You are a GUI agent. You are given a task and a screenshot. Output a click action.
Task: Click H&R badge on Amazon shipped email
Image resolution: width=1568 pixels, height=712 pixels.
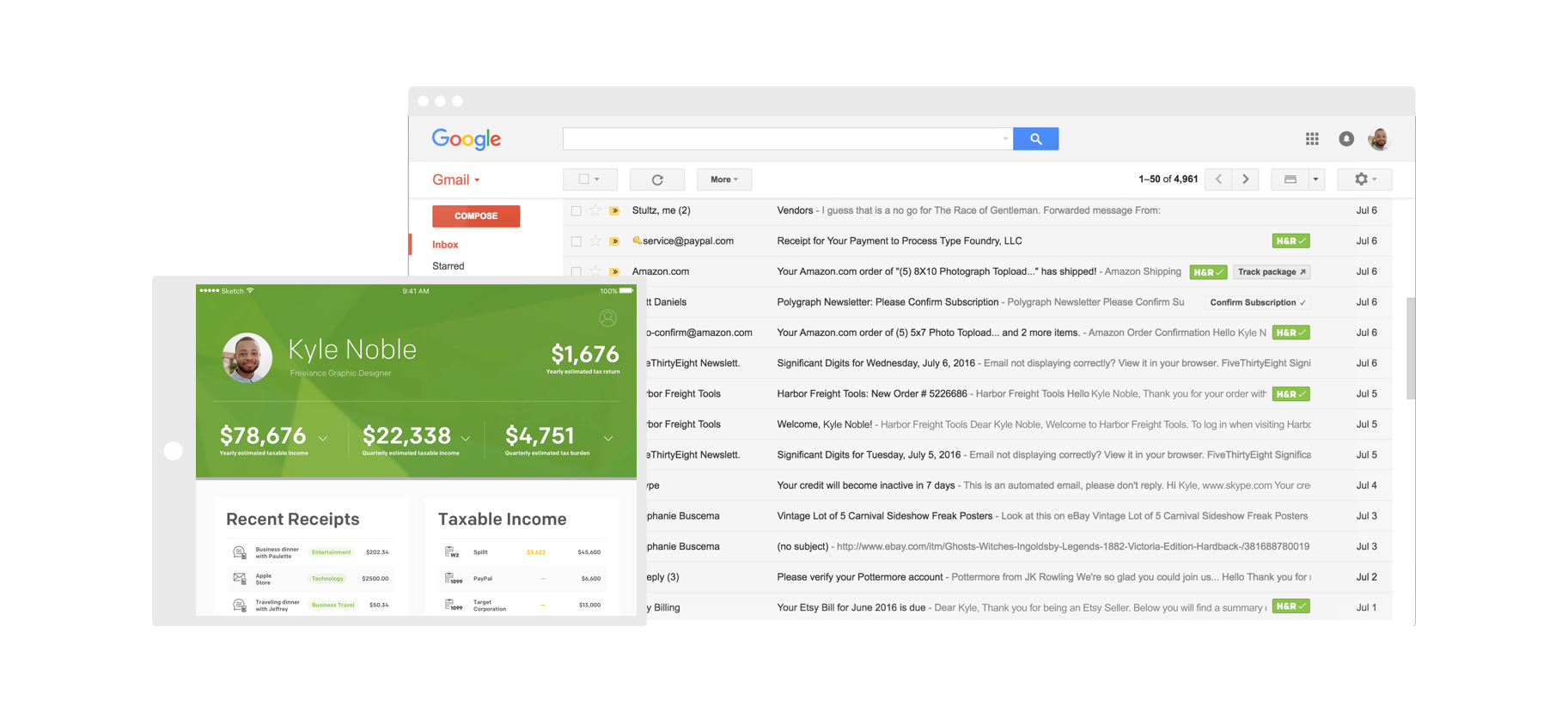coord(1208,272)
